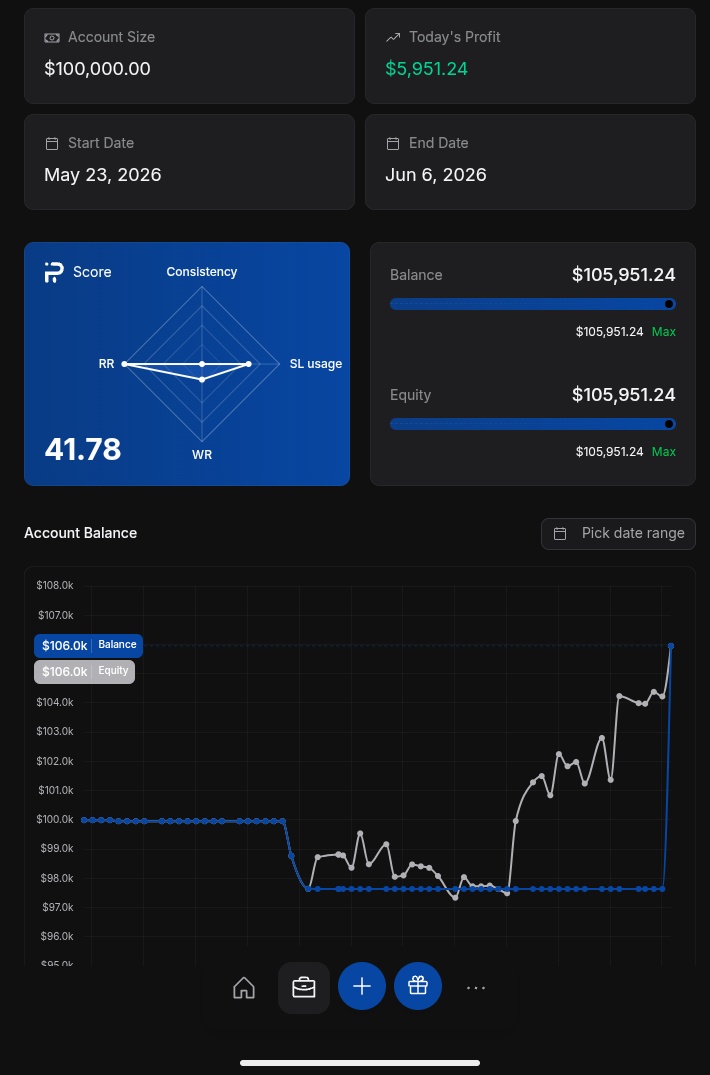Click the End Date calendar icon
This screenshot has height=1075, width=710.
393,143
